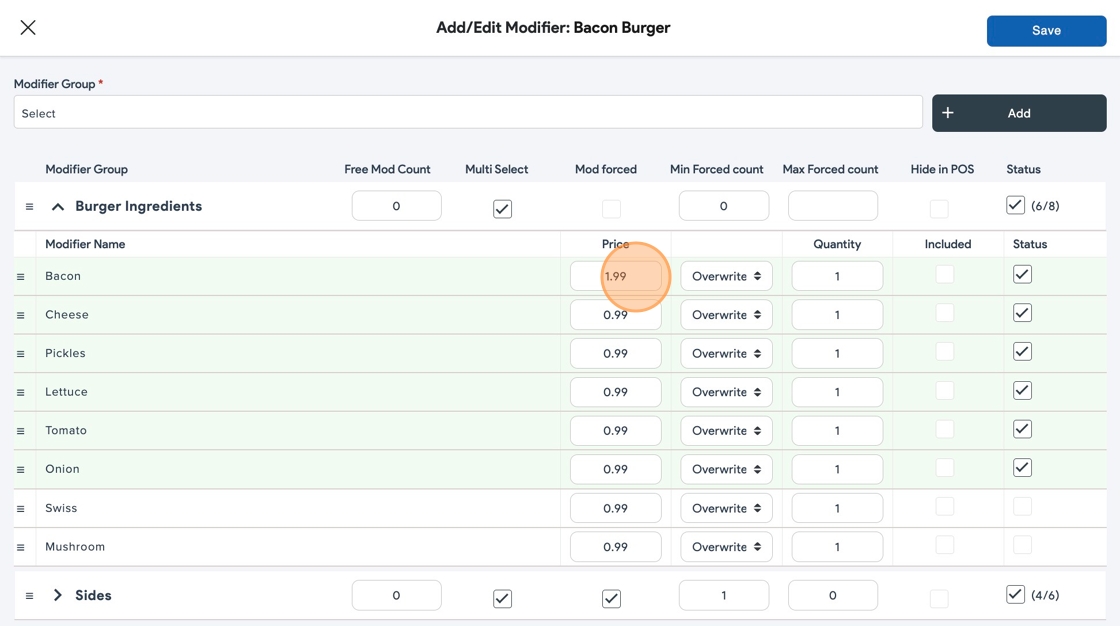Click the reorder handle for Swiss row

(x=20, y=509)
